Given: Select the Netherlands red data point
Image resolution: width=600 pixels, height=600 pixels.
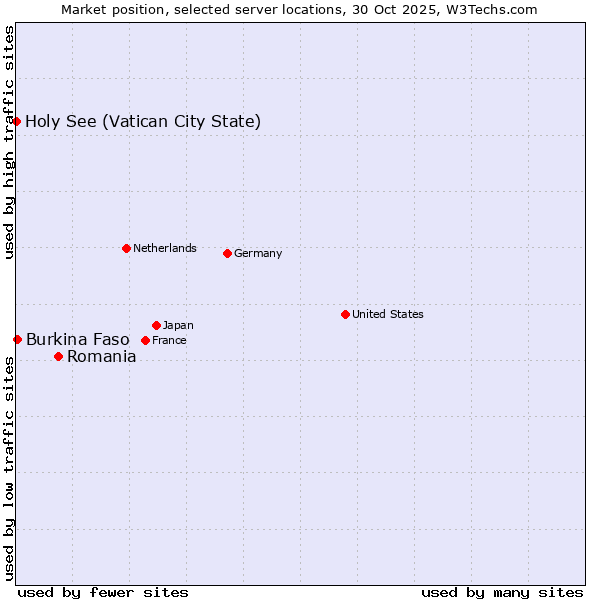Looking at the screenshot, I should click(126, 248).
